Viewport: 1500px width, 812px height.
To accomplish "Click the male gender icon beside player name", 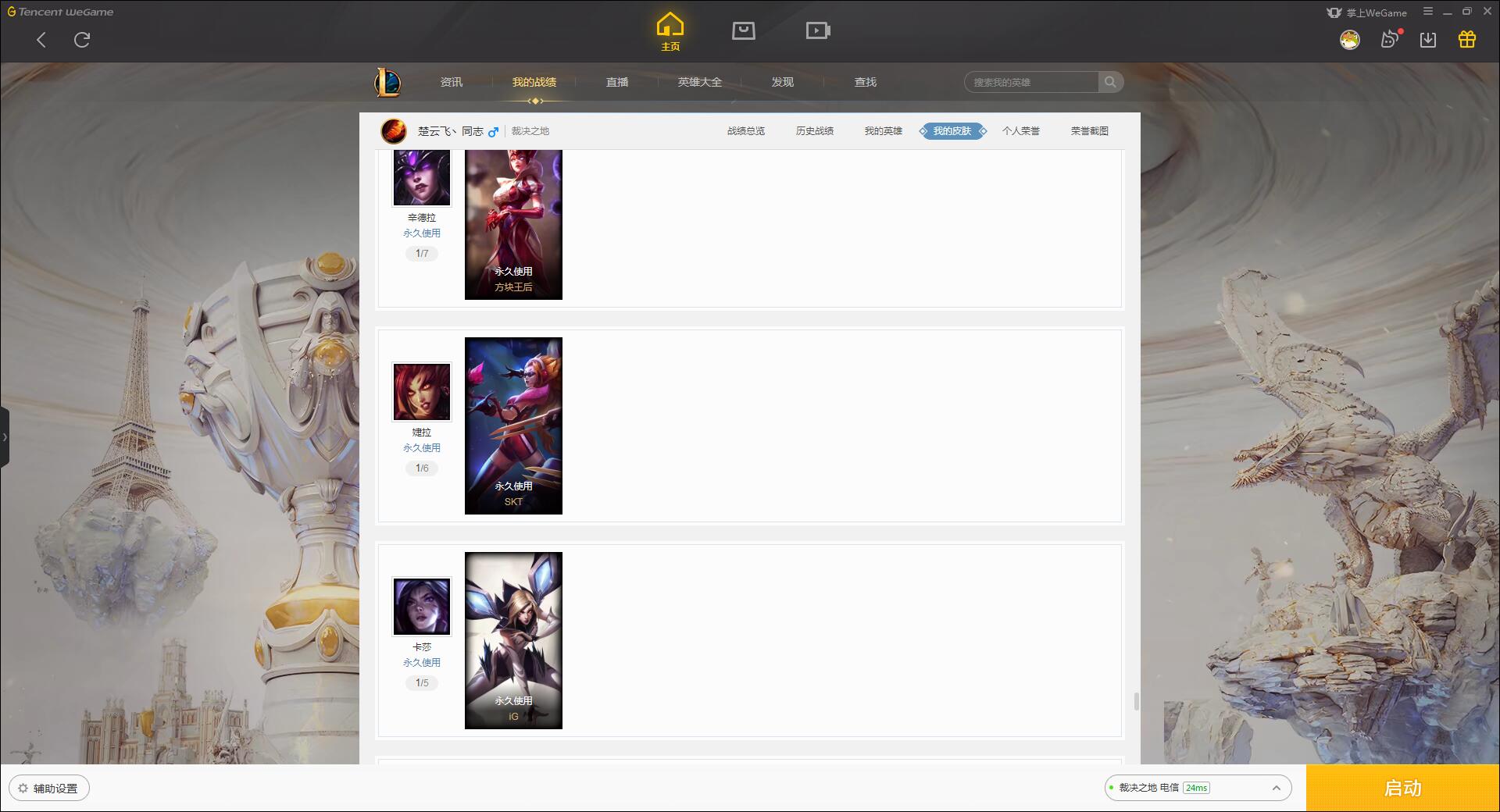I will (494, 132).
